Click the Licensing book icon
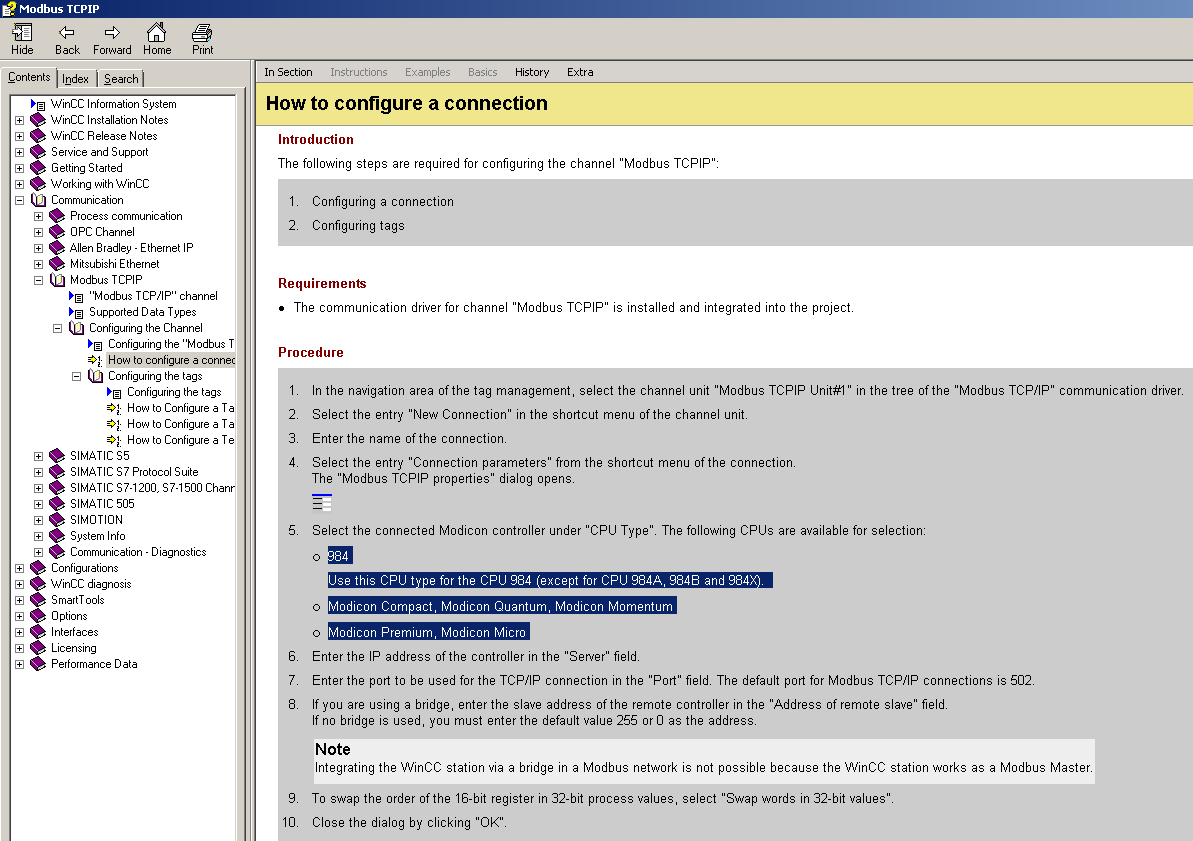Viewport: 1193px width, 841px height. (38, 648)
